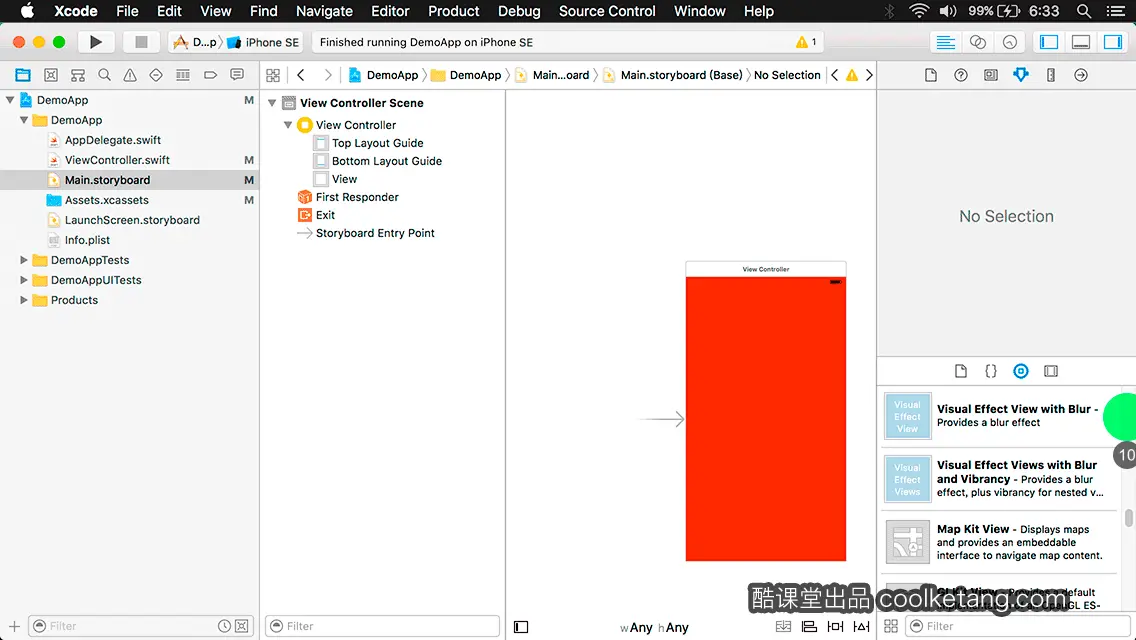The height and width of the screenshot is (640, 1136).
Task: Show the Attributes inspector
Action: pos(1021,75)
